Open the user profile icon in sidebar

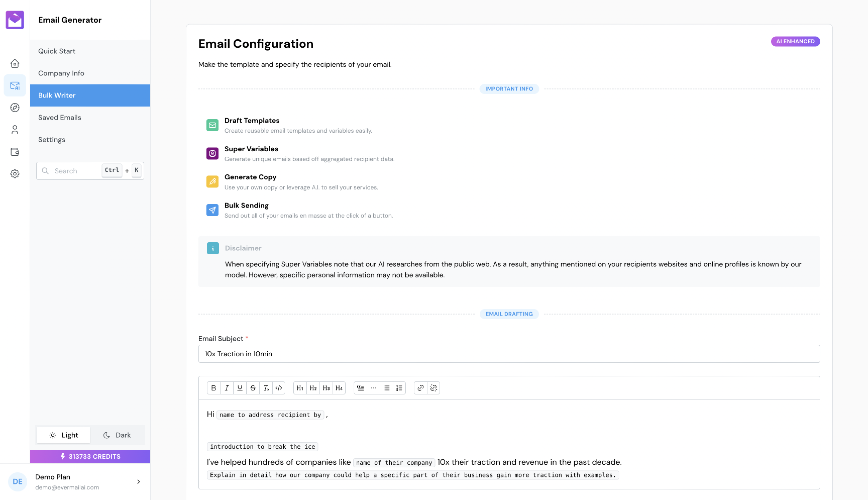[x=15, y=130]
